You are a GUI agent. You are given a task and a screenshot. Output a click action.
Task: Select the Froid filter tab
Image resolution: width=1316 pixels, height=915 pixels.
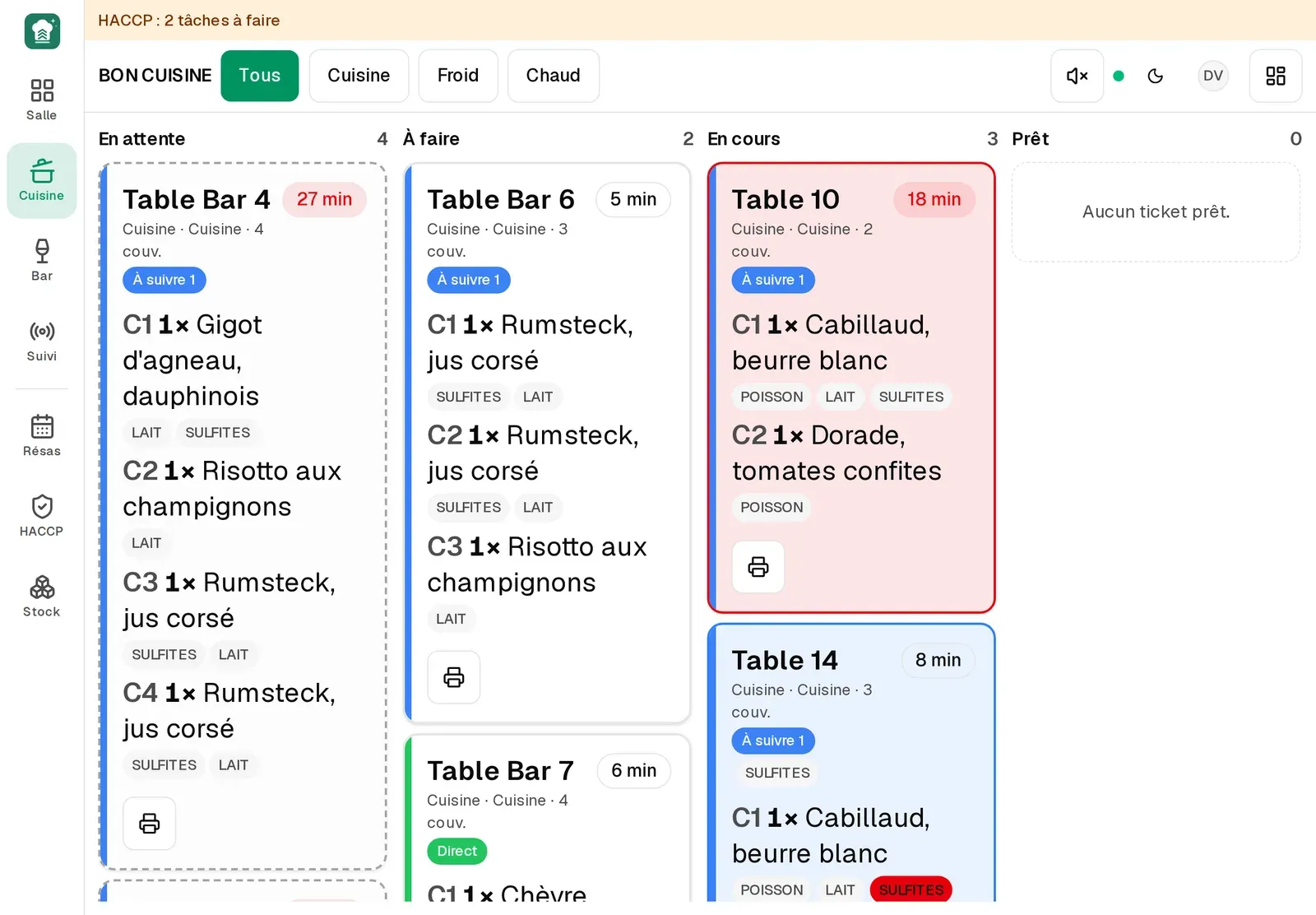coord(457,76)
